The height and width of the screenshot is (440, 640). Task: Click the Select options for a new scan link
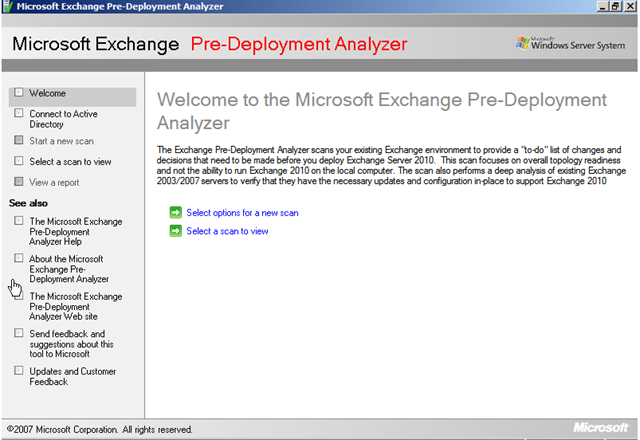click(242, 213)
